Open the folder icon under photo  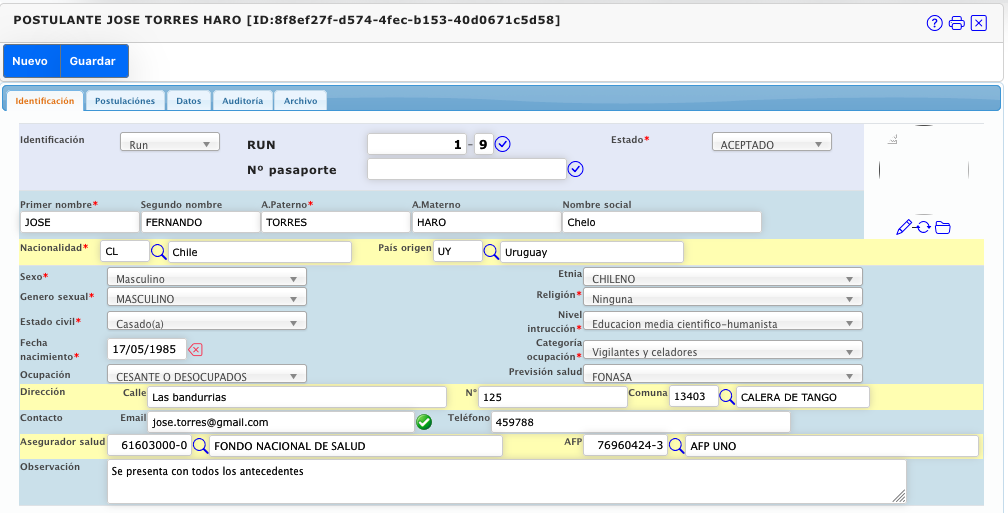coord(942,227)
